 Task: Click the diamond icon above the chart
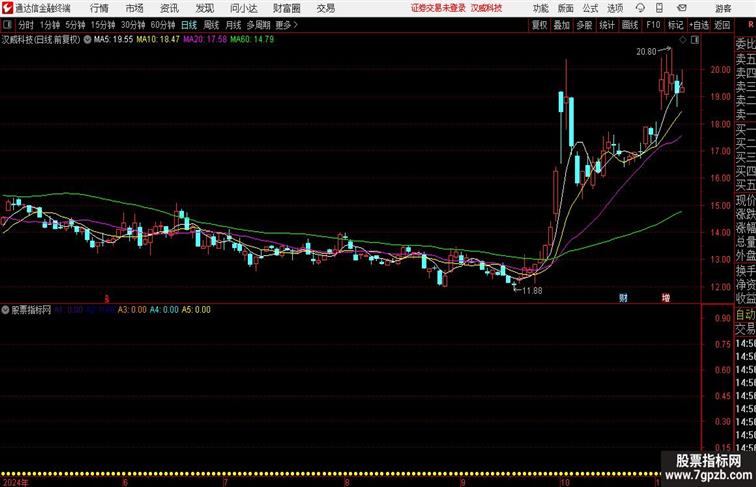click(683, 40)
